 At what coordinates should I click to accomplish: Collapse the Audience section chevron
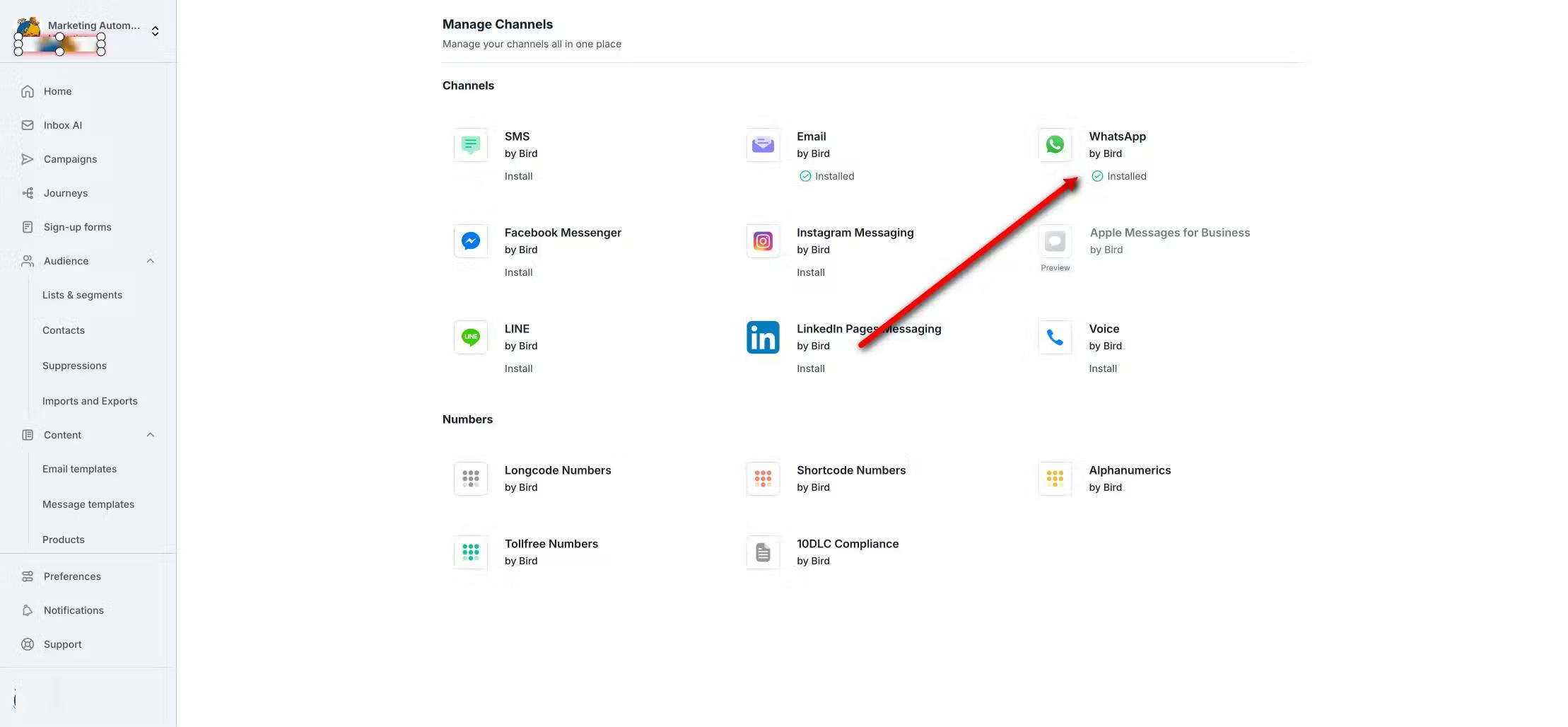coord(151,261)
